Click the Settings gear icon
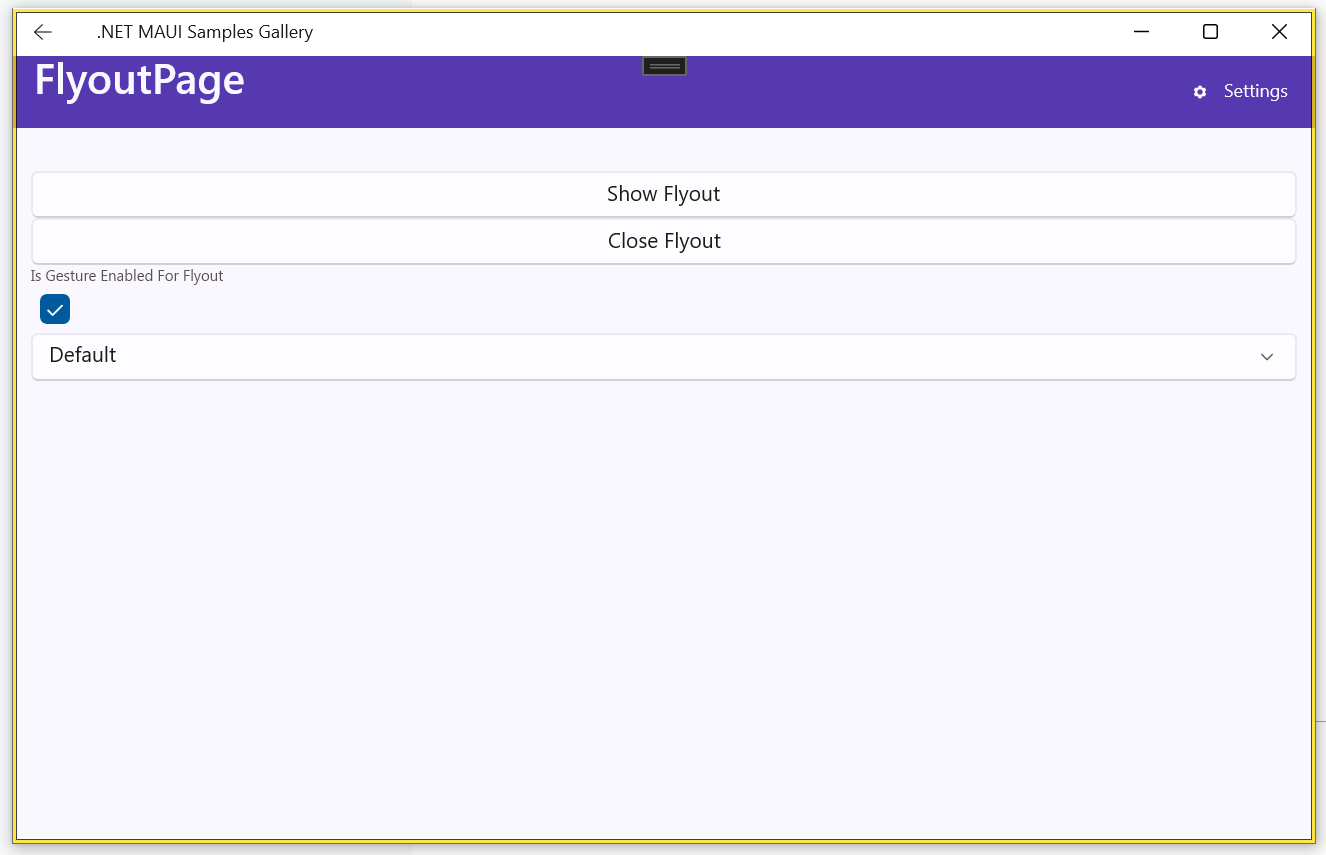Viewport: 1326px width, 855px height. pyautogui.click(x=1200, y=92)
